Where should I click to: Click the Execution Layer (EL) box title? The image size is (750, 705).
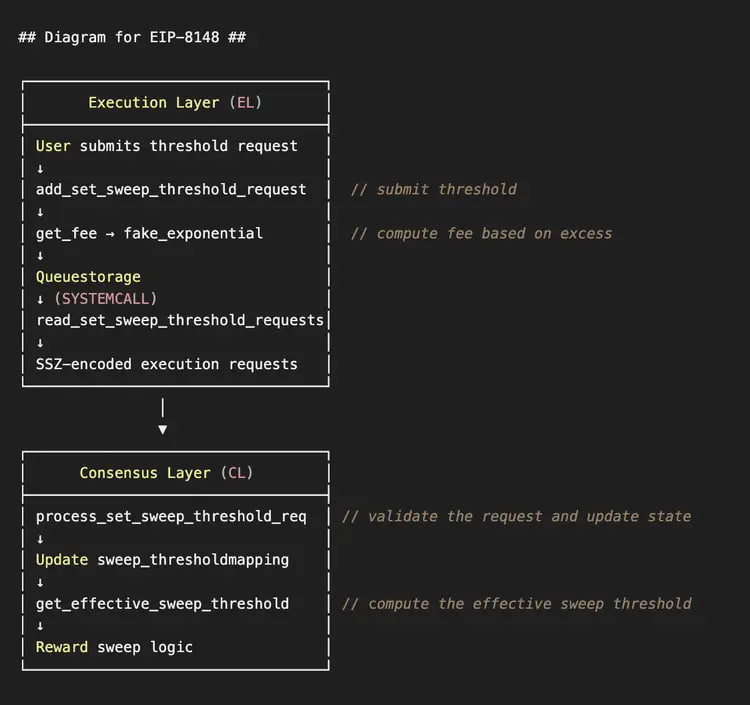175,102
